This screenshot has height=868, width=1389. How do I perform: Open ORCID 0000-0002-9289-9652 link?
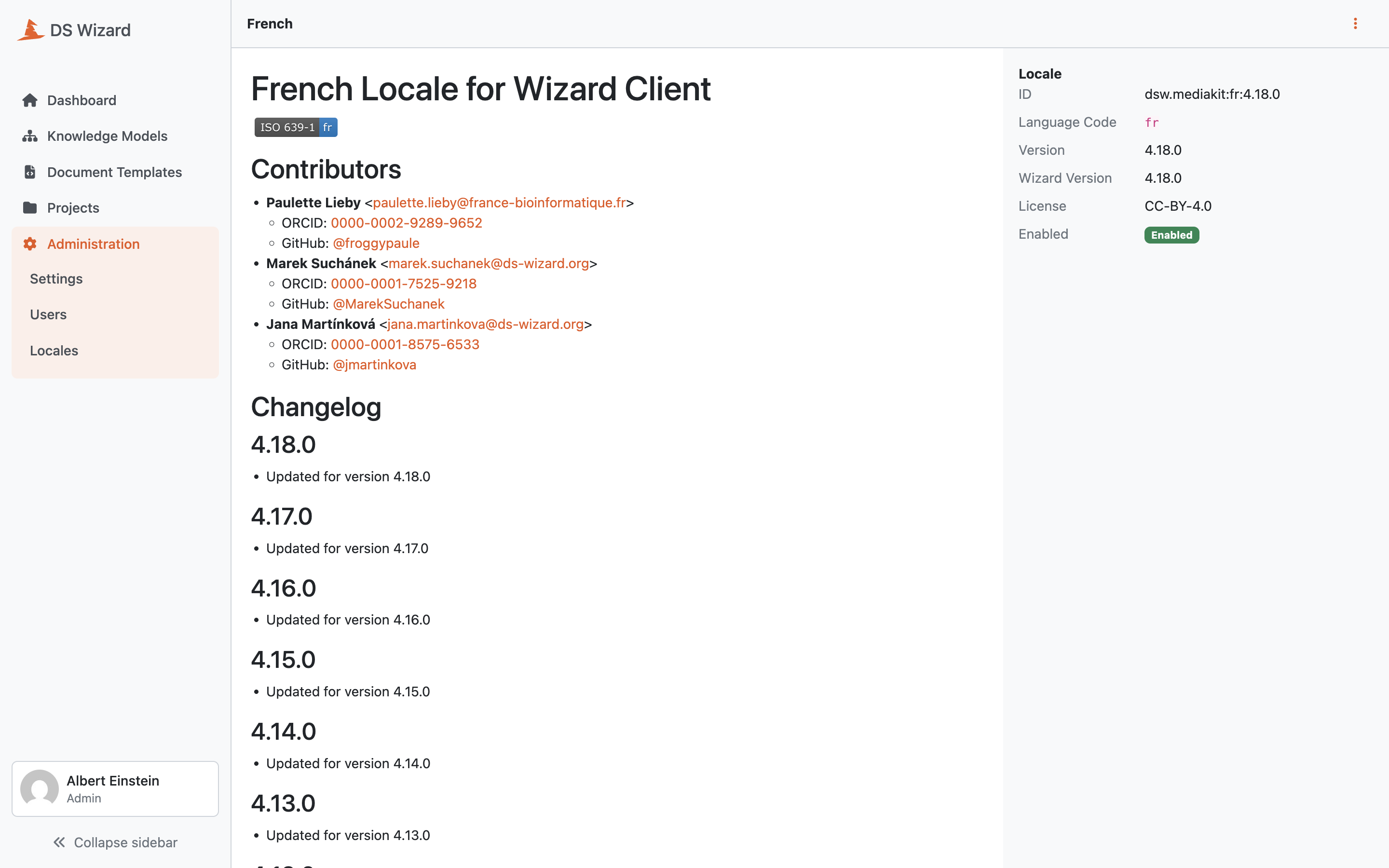click(x=407, y=223)
